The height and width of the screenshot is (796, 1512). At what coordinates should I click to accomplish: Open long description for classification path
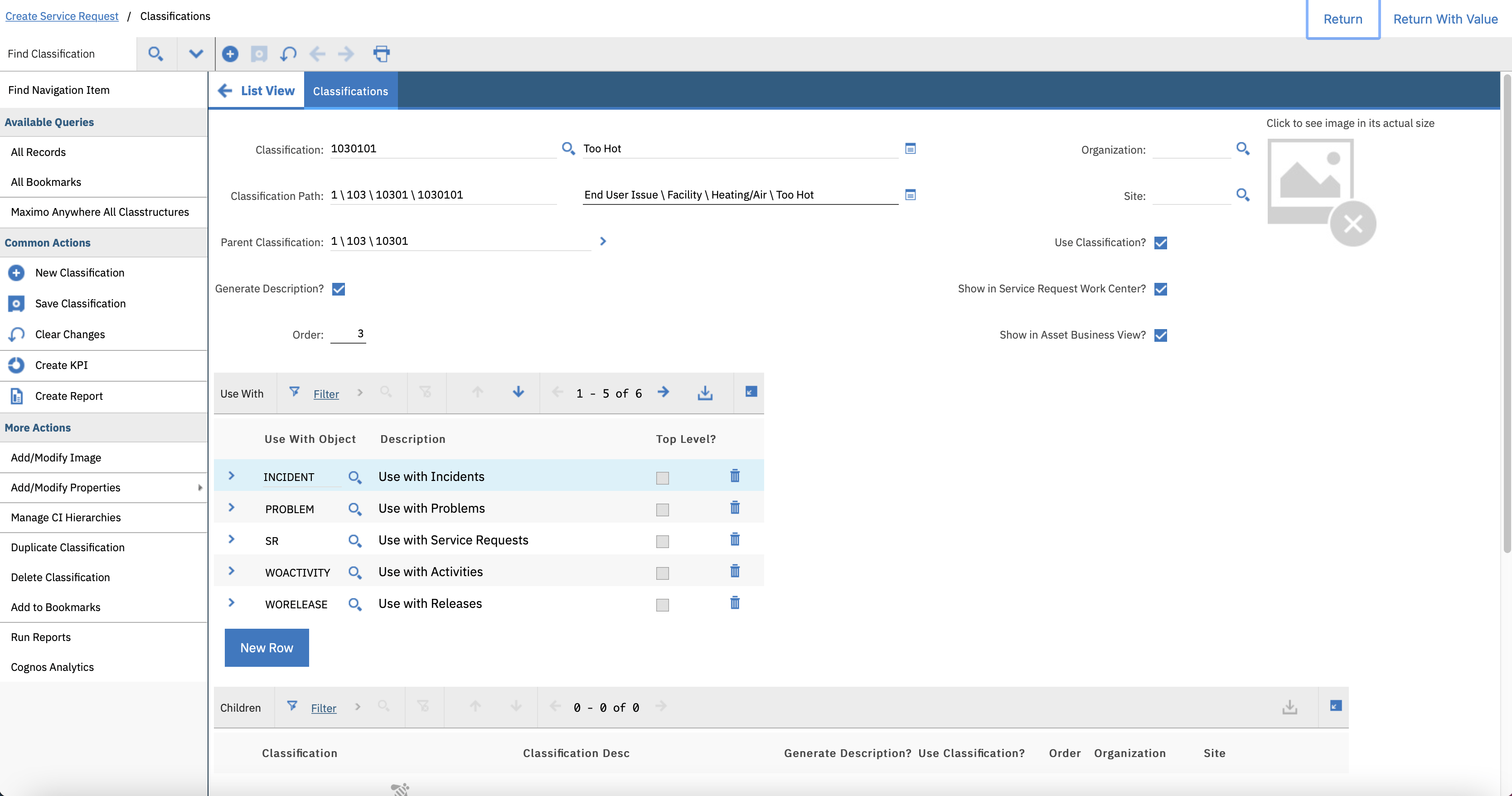(x=911, y=195)
